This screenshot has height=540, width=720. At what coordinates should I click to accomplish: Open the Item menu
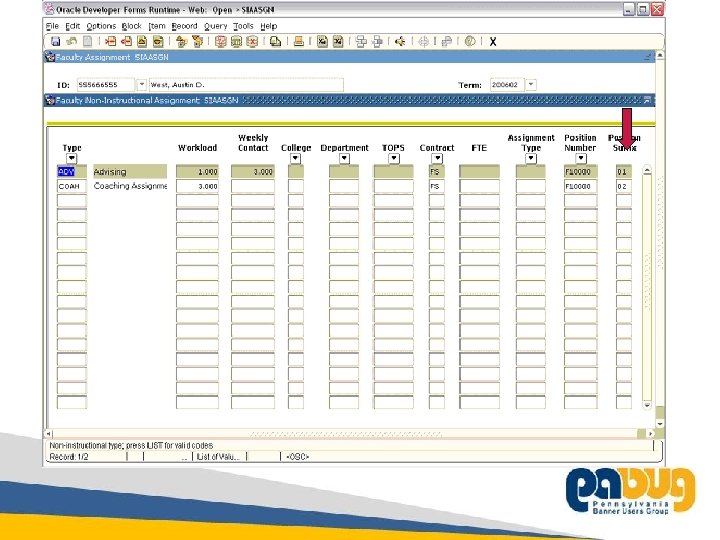click(x=157, y=26)
